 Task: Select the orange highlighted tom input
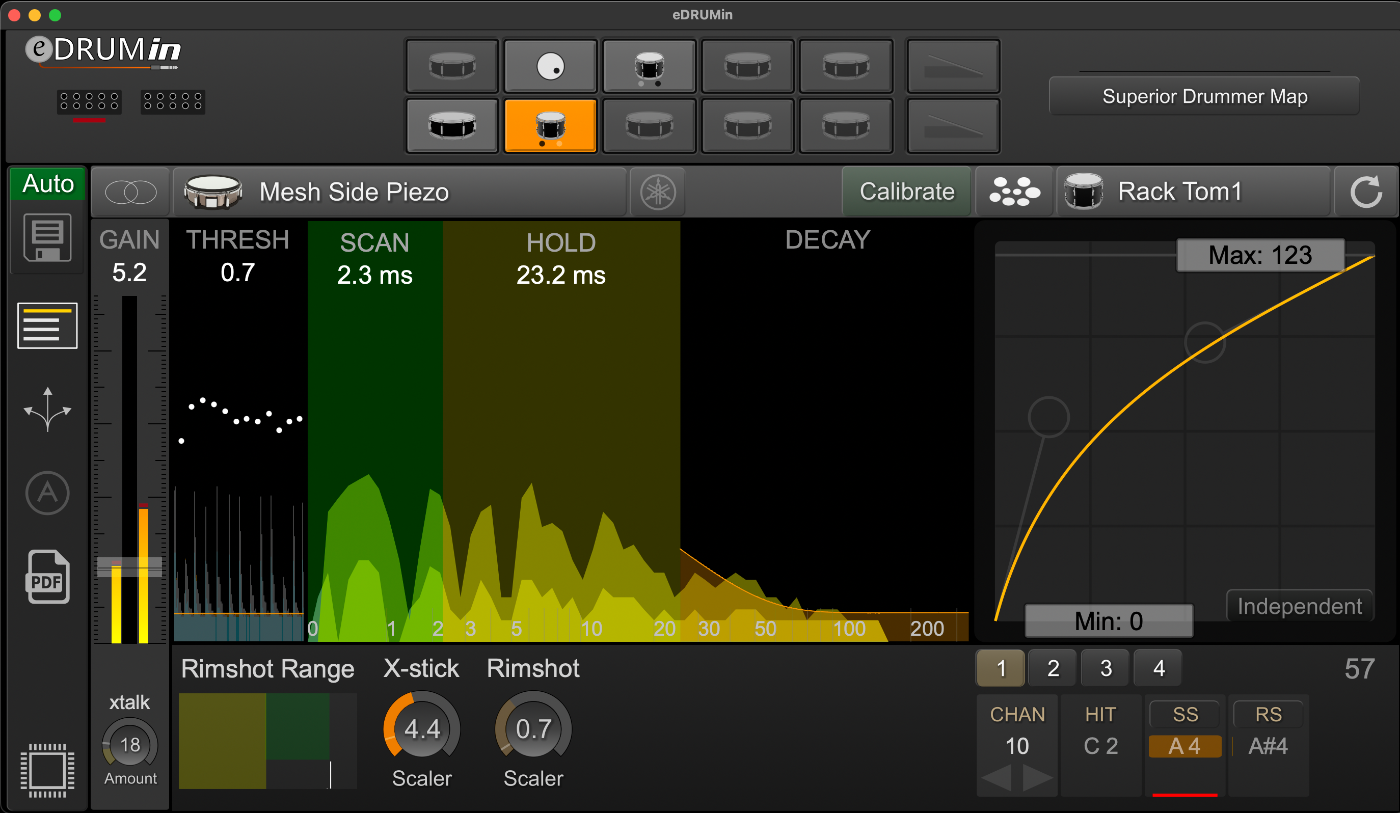550,125
